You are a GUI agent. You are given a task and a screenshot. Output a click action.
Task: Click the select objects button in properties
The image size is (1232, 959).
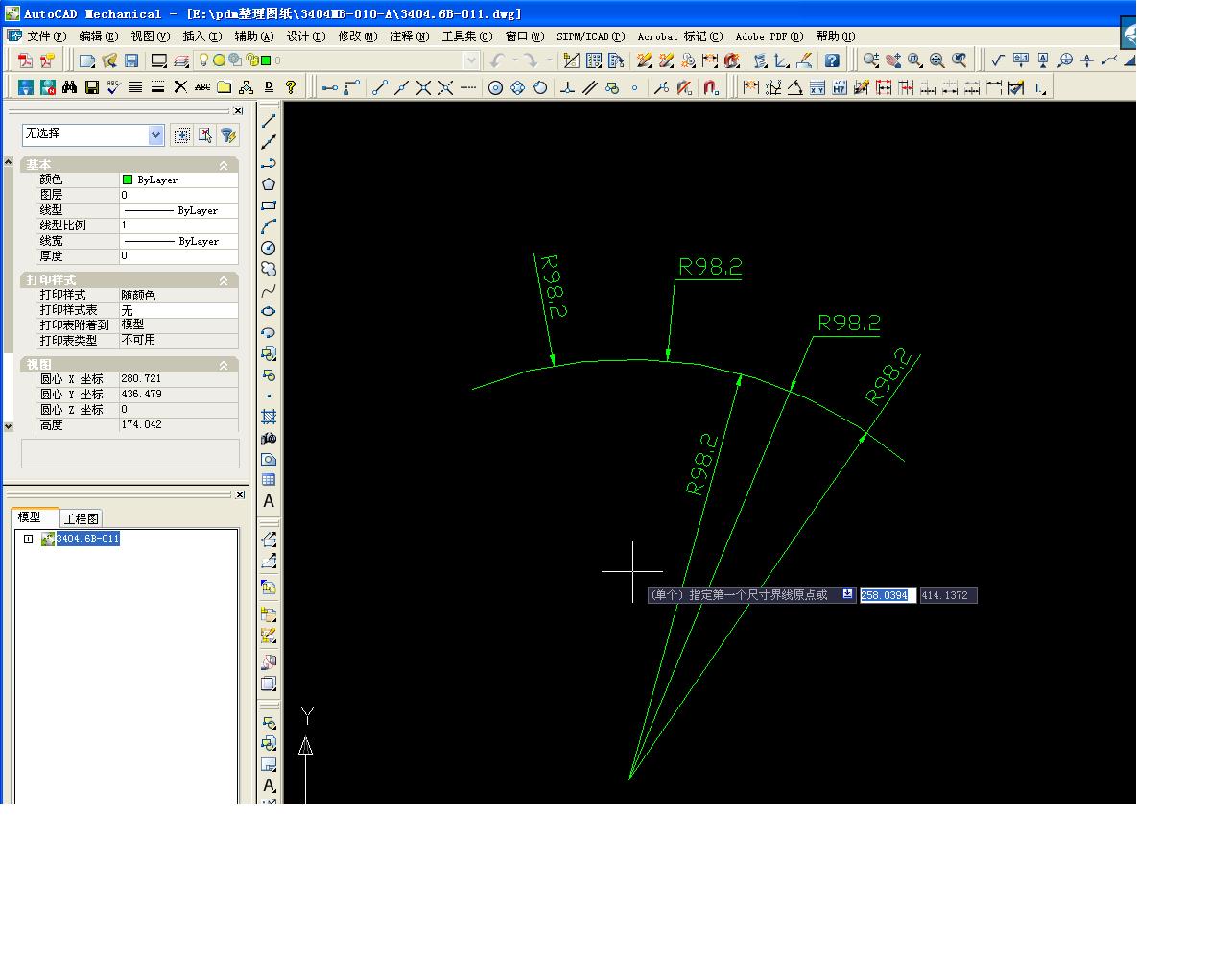(204, 135)
